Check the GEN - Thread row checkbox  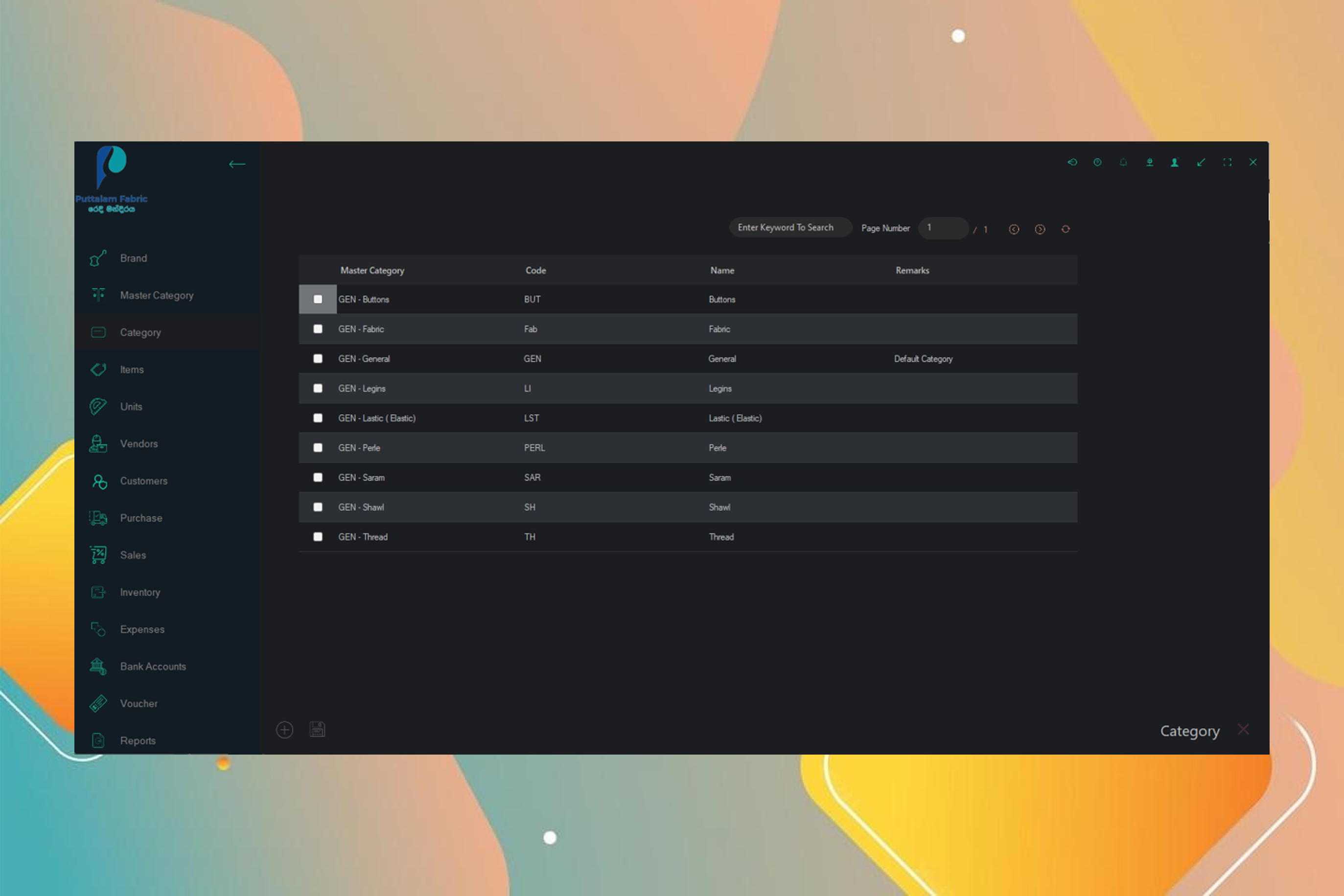(318, 537)
